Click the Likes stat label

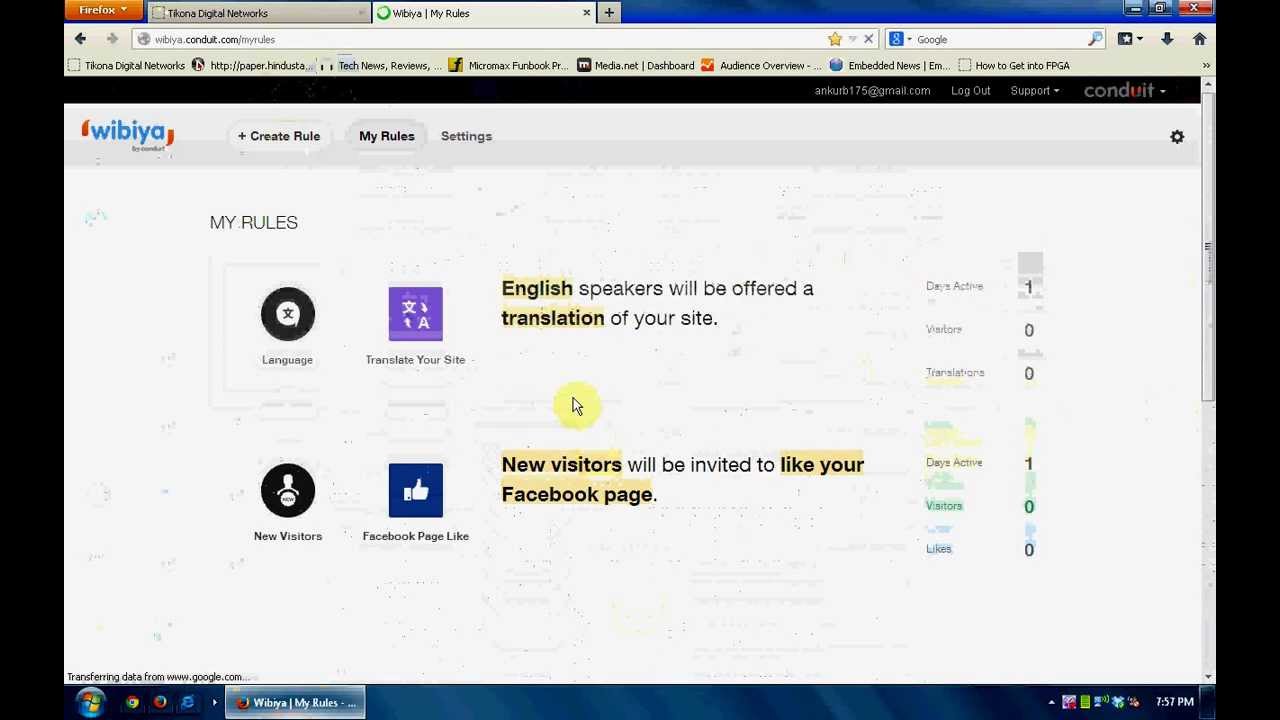coord(938,549)
